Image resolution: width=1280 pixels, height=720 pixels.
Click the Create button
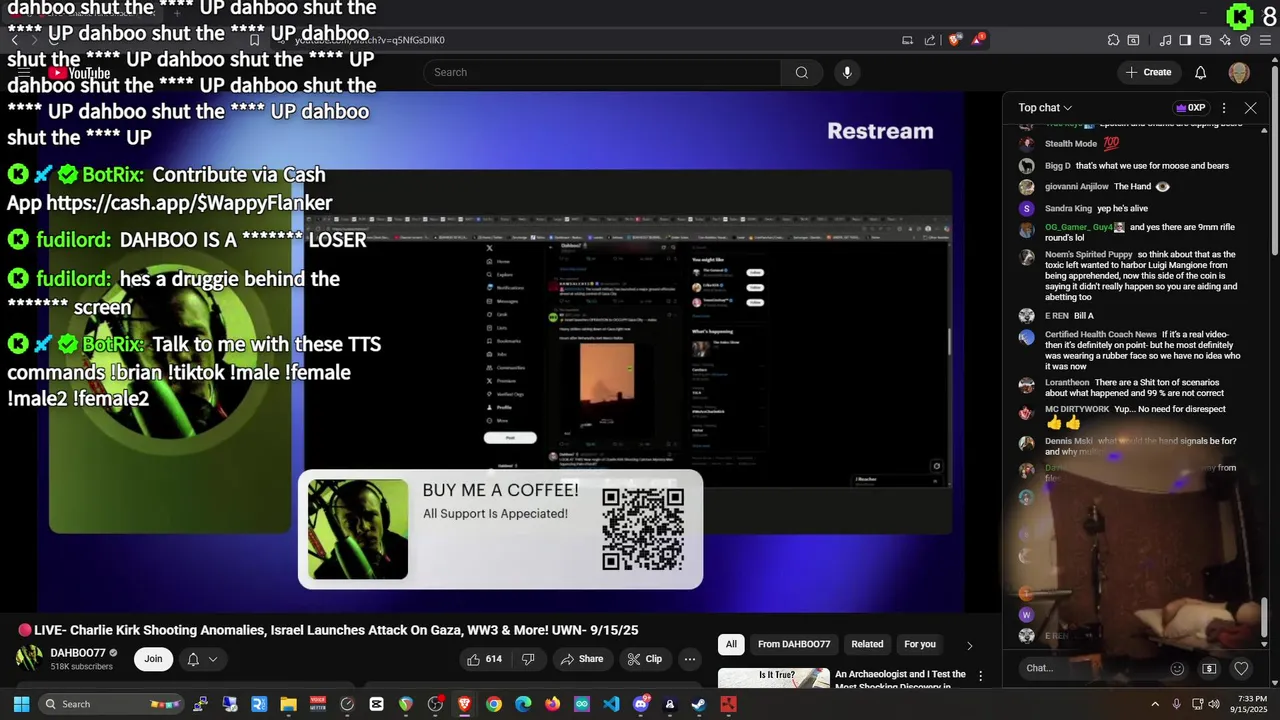coord(1148,72)
